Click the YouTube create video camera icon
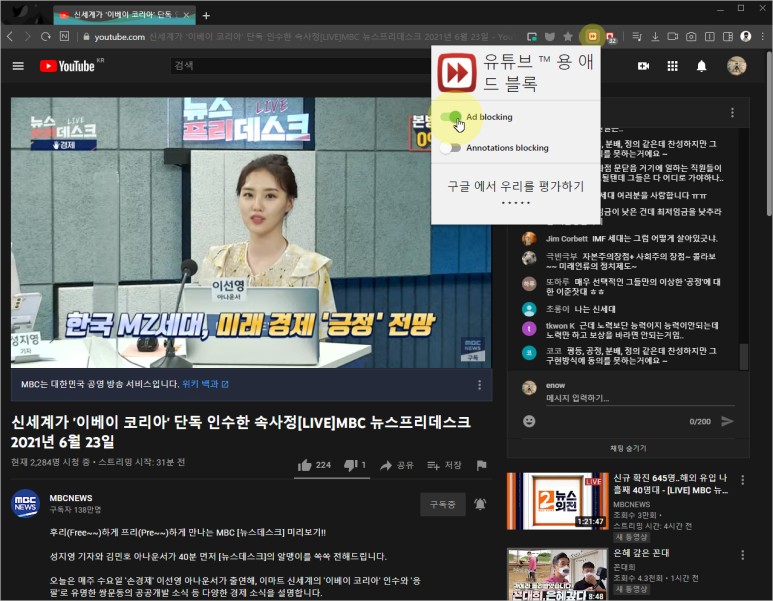773x601 pixels. click(x=643, y=66)
